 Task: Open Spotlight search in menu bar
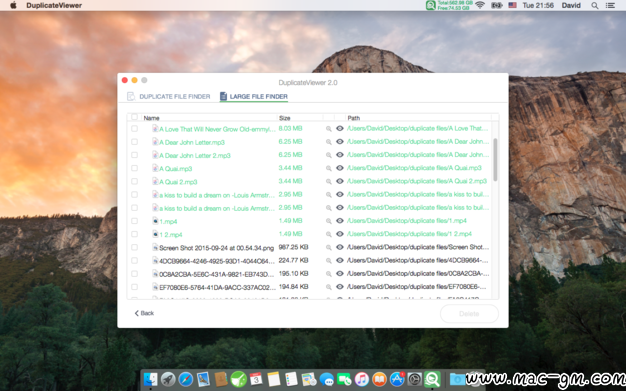(x=594, y=5)
